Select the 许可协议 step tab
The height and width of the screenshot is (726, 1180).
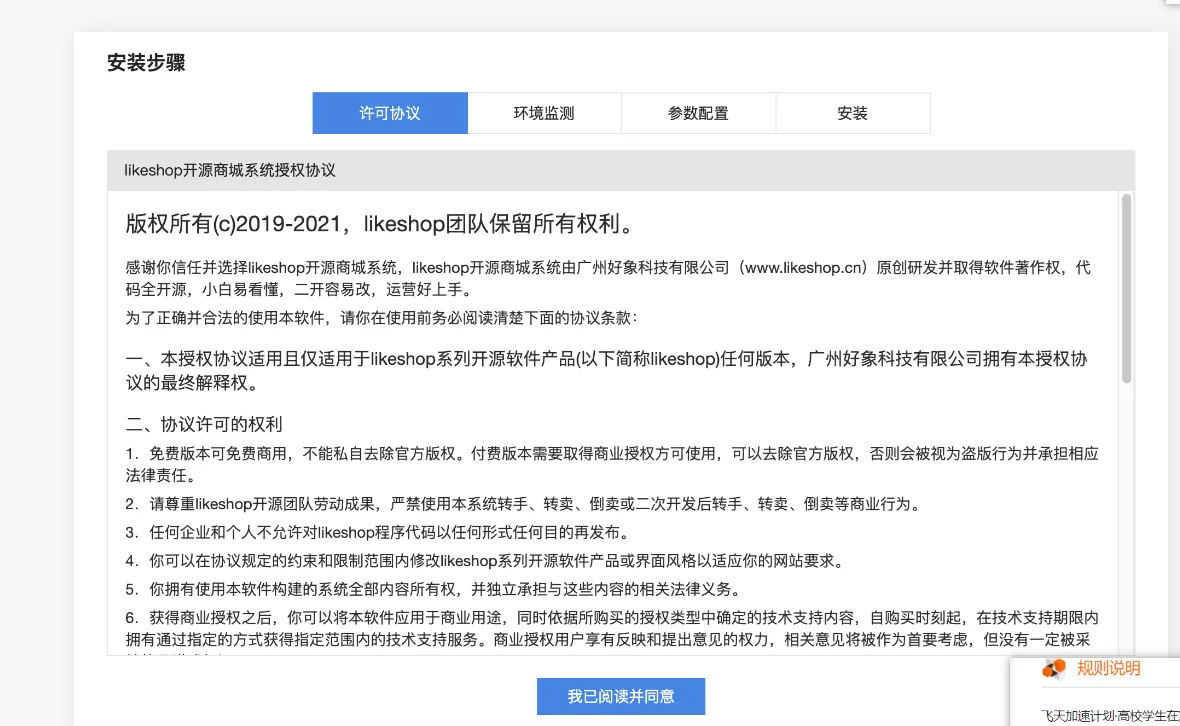click(x=390, y=113)
